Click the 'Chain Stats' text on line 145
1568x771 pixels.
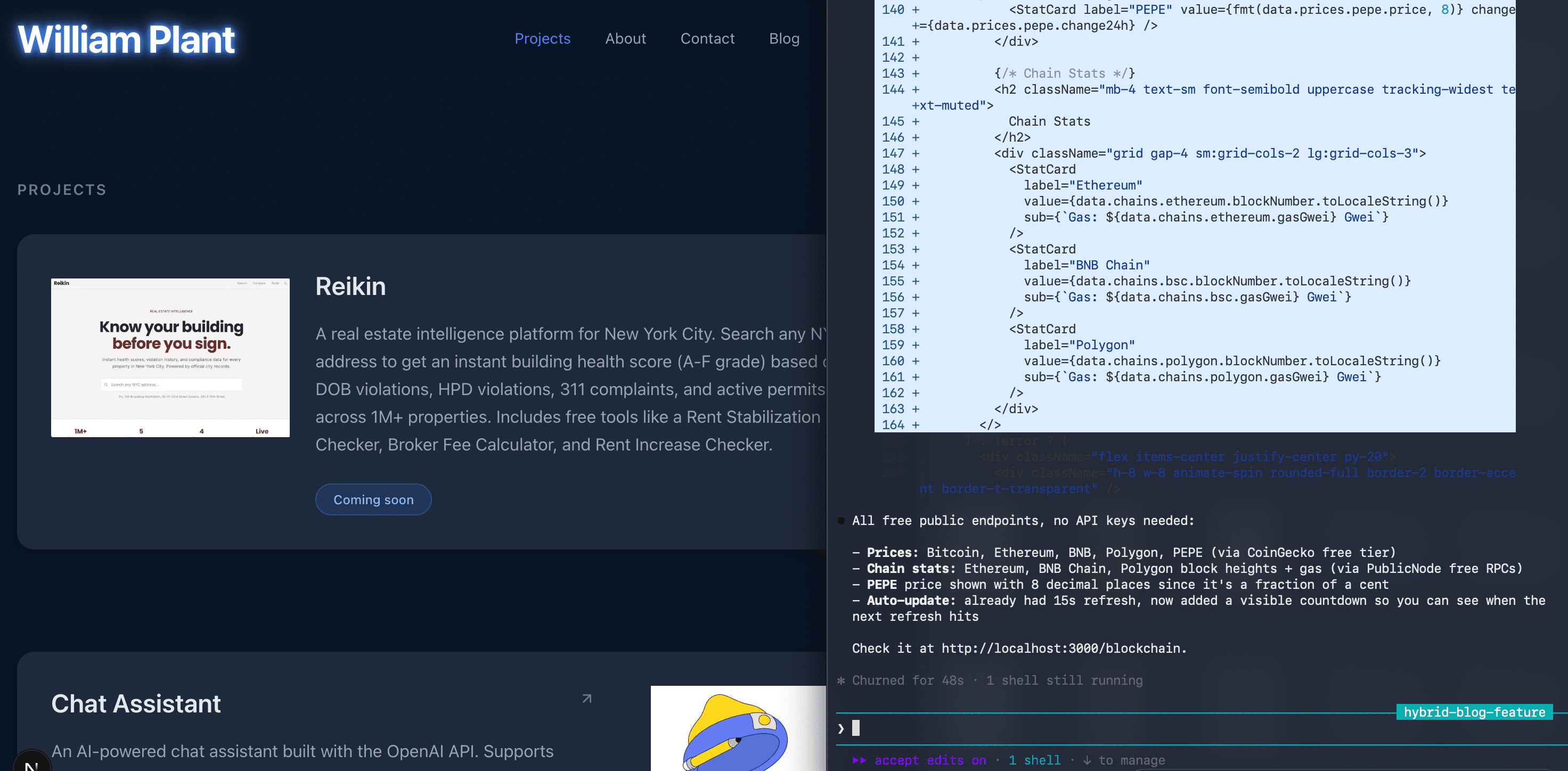coord(1049,121)
